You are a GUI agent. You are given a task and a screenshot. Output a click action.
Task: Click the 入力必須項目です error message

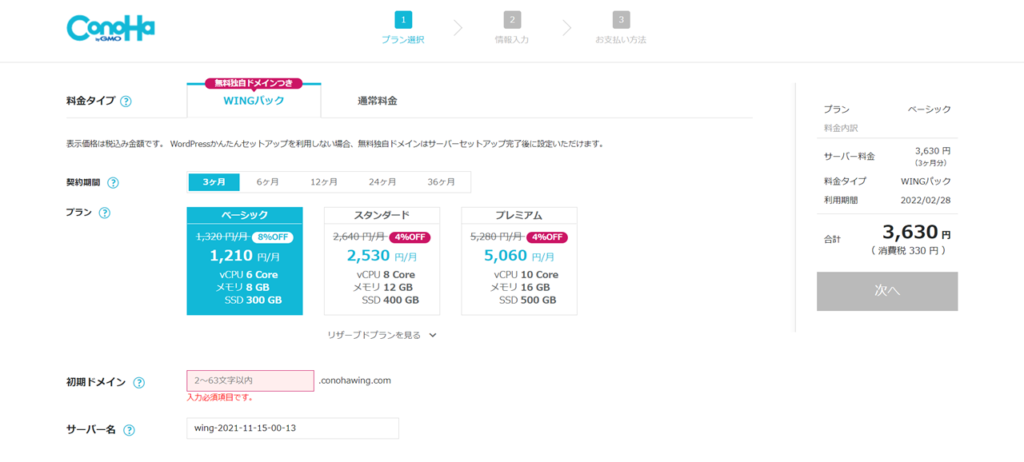coord(219,397)
